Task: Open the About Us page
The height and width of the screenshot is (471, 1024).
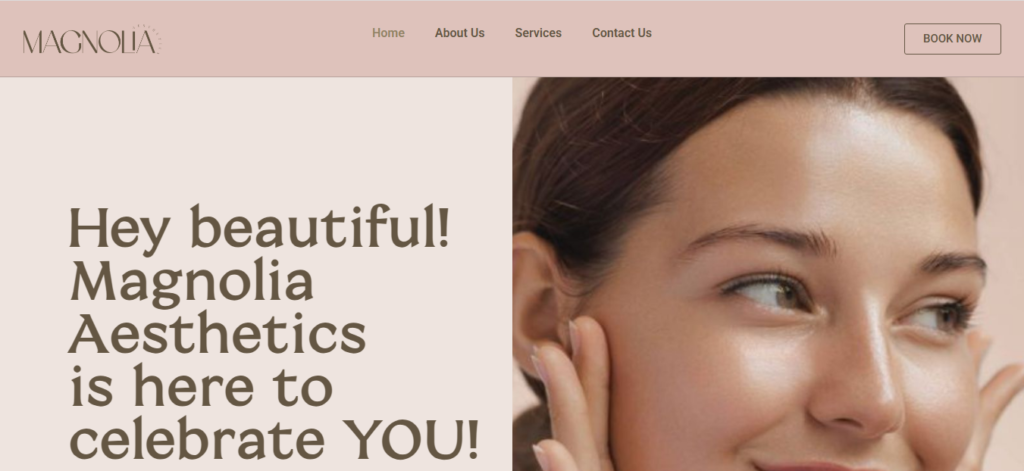Action: point(459,33)
